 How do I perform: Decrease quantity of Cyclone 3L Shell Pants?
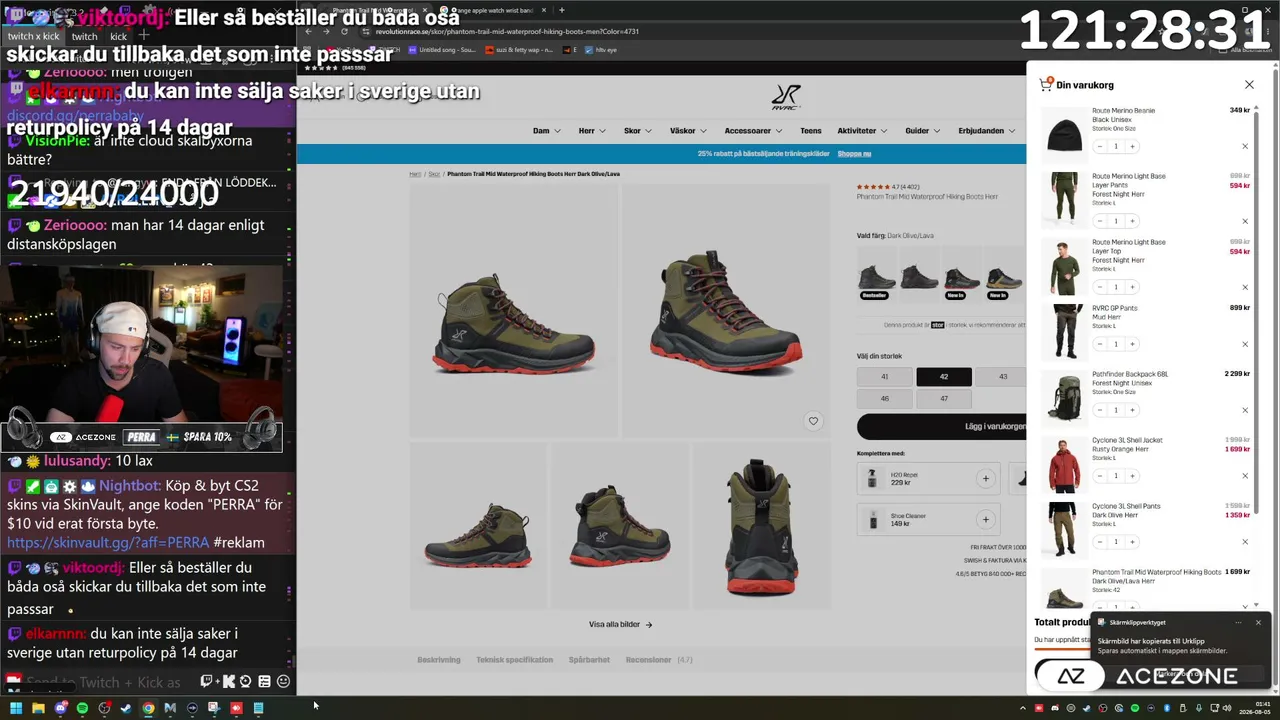[1100, 542]
